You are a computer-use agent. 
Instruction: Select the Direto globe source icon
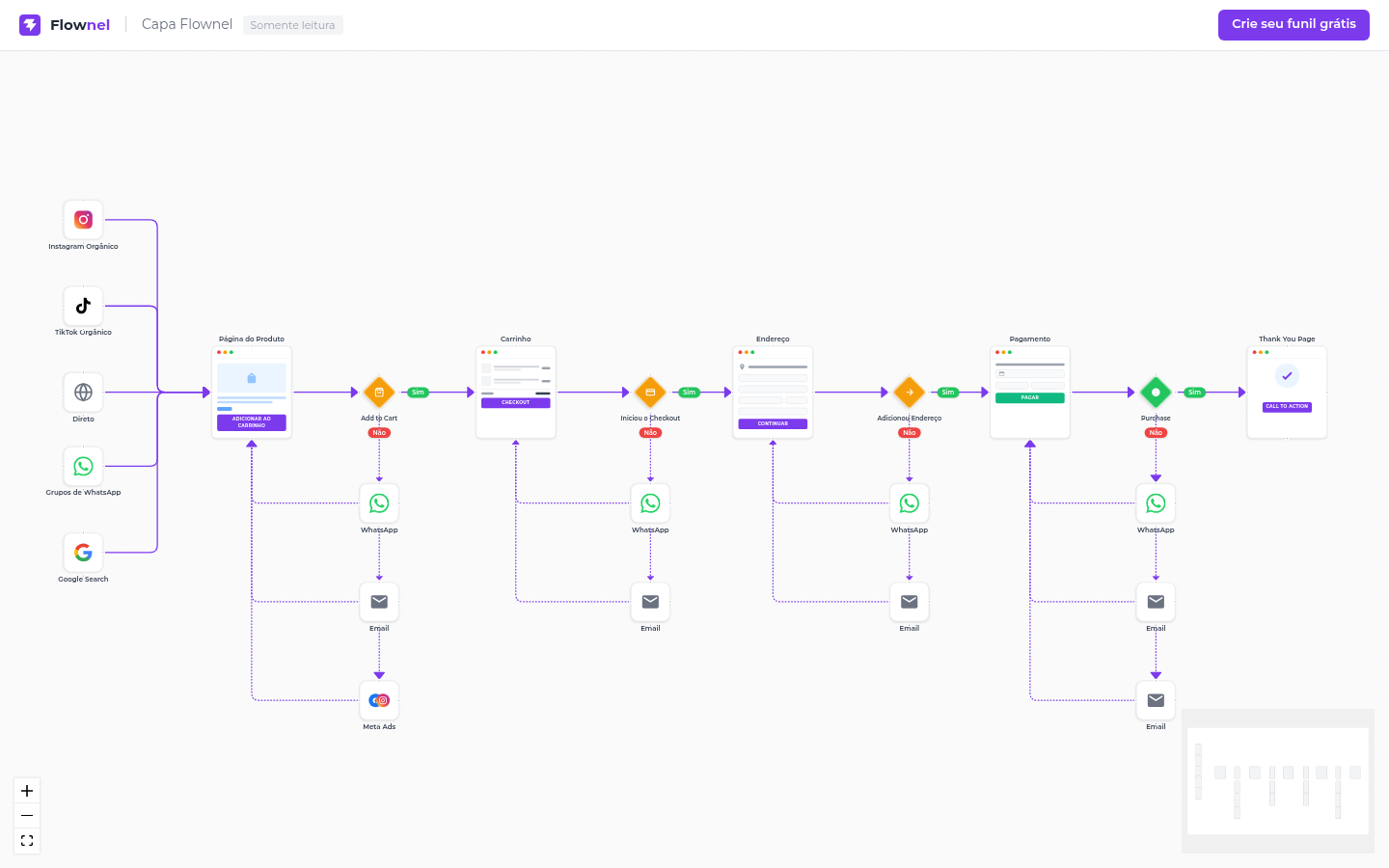point(83,393)
